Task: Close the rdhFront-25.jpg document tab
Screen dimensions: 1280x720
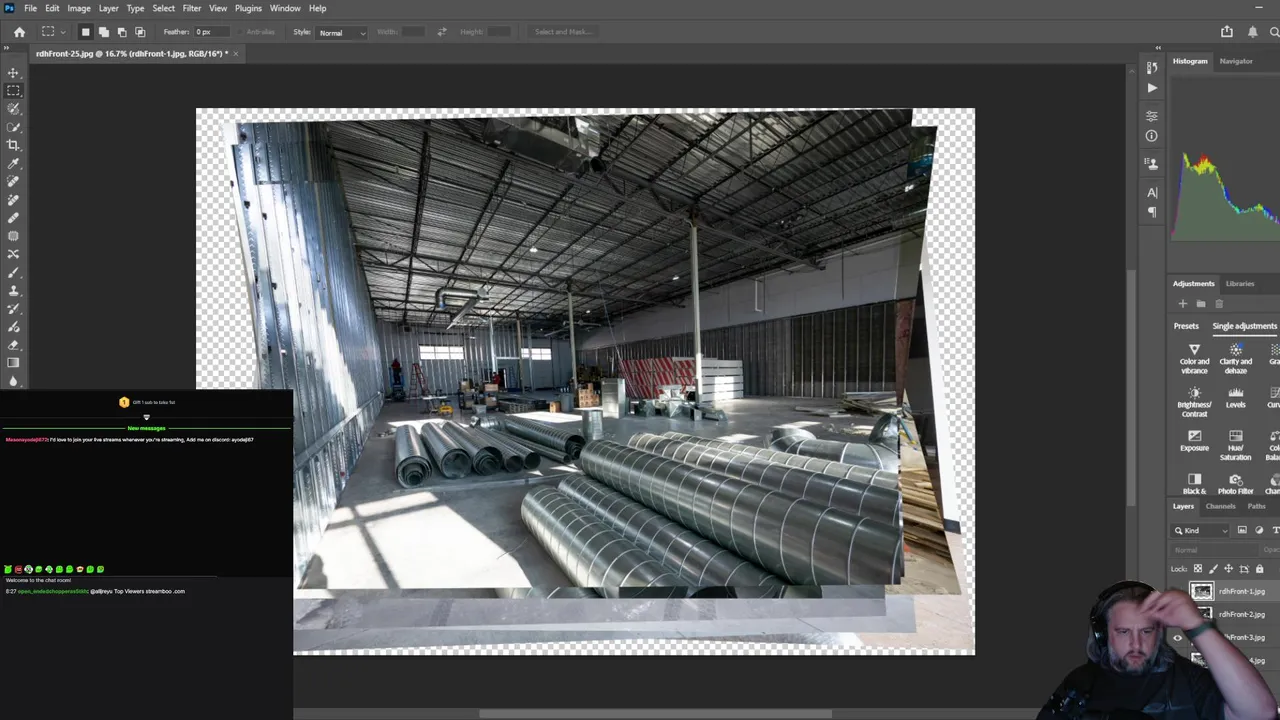Action: 236,53
